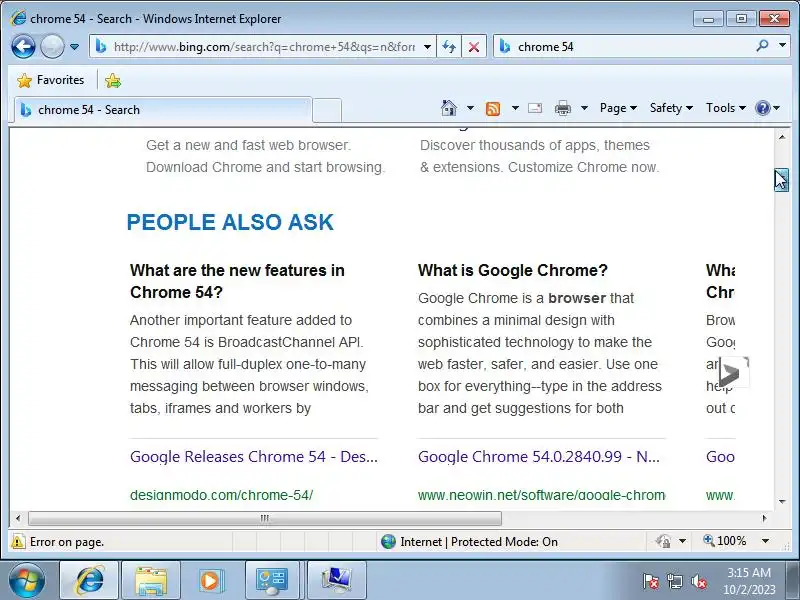Click the Control Panel taskbar icon
Image resolution: width=800 pixels, height=600 pixels.
tap(272, 581)
